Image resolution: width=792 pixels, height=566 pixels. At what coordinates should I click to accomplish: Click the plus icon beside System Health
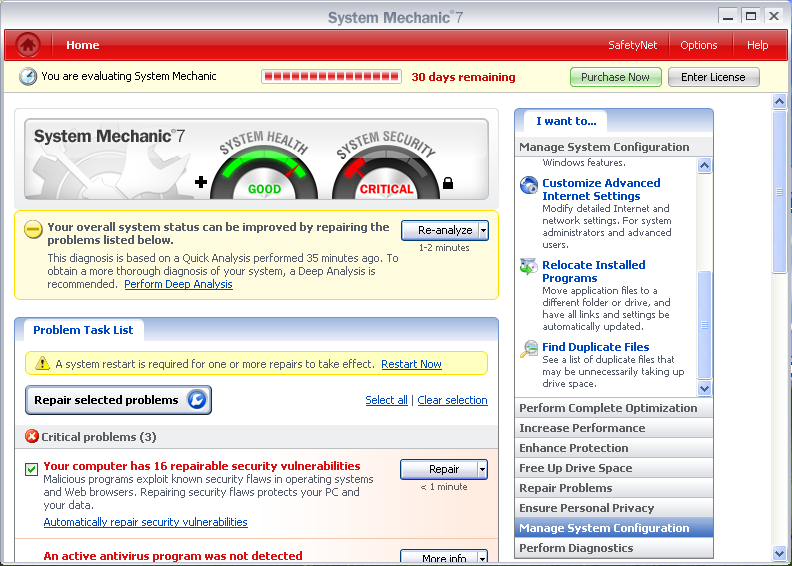point(201,182)
